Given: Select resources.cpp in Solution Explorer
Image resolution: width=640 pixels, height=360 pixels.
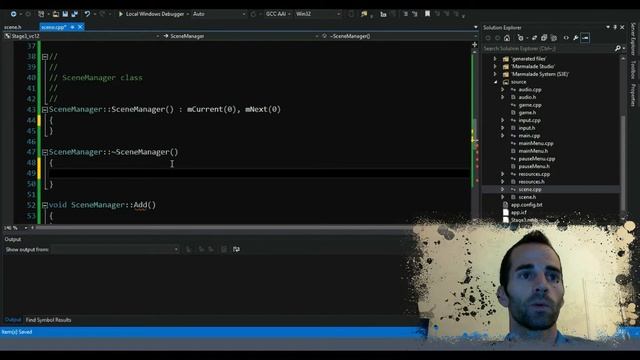Looking at the screenshot, I should (x=534, y=174).
